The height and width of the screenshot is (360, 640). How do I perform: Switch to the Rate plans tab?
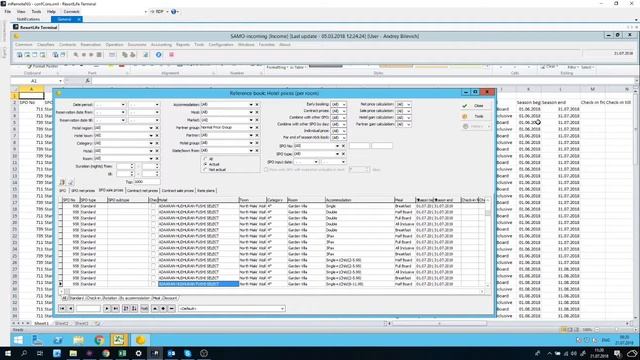pyautogui.click(x=206, y=191)
